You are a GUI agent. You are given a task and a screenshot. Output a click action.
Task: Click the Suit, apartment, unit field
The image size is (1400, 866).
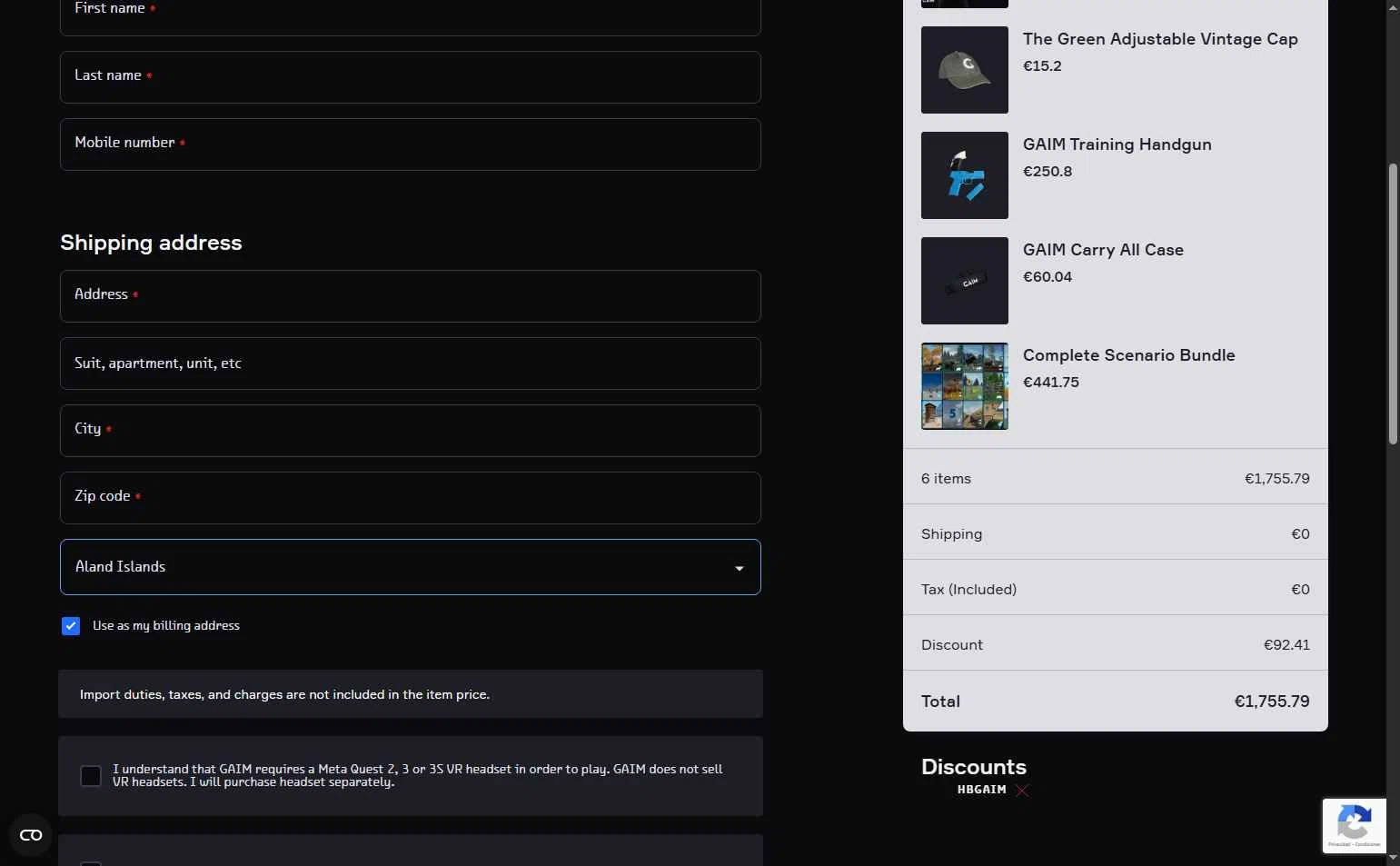411,363
